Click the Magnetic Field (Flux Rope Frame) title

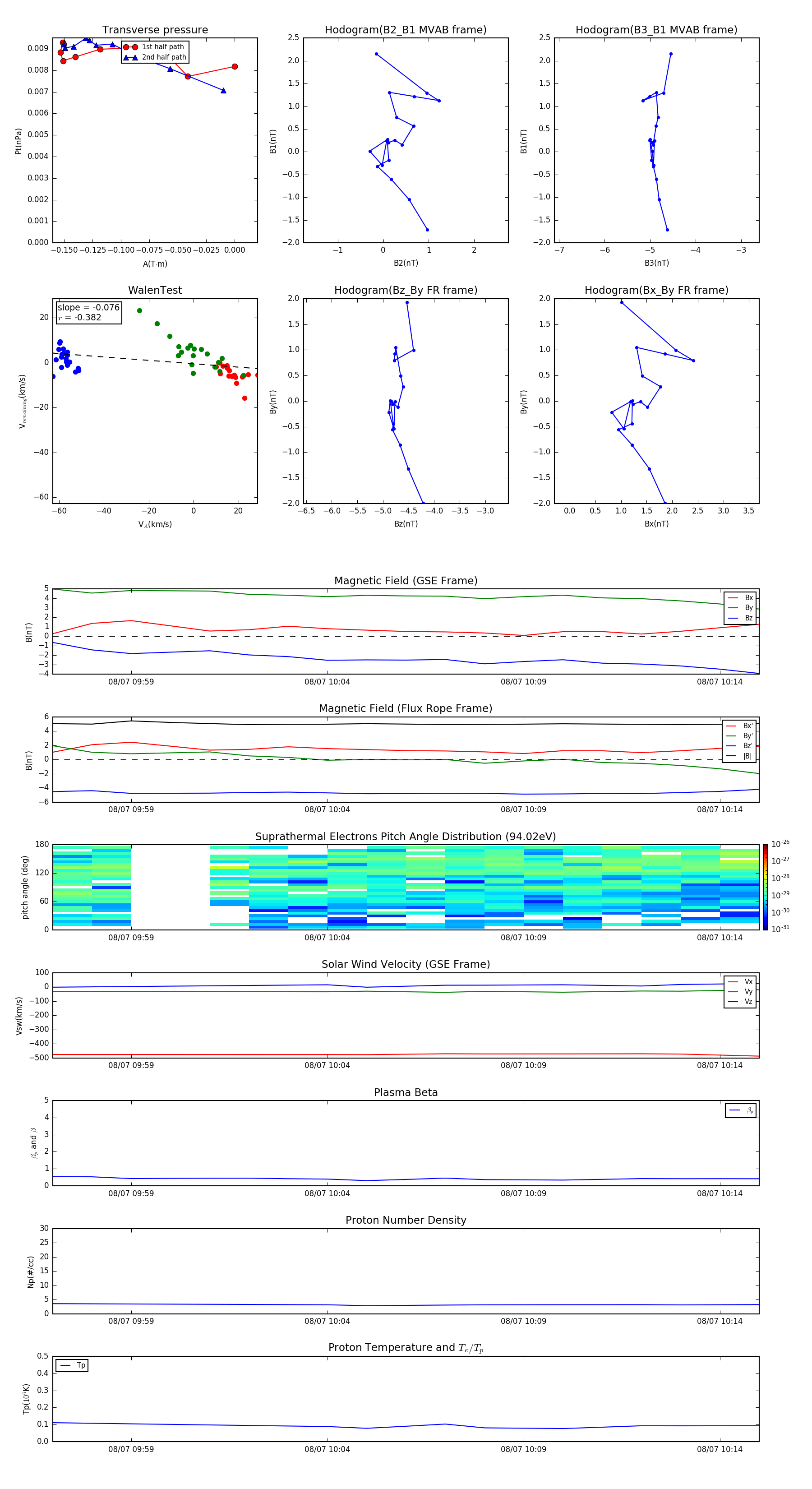pos(406,709)
